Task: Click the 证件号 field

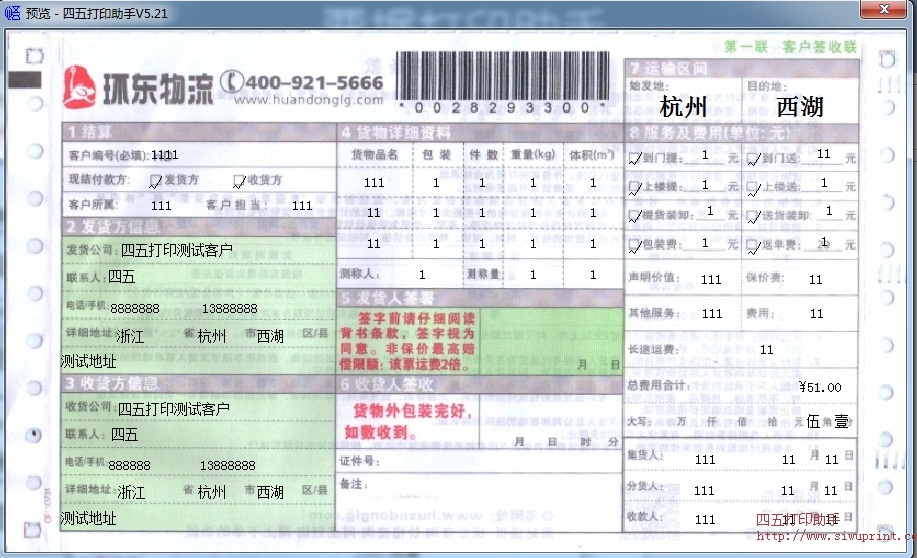Action: (x=480, y=461)
